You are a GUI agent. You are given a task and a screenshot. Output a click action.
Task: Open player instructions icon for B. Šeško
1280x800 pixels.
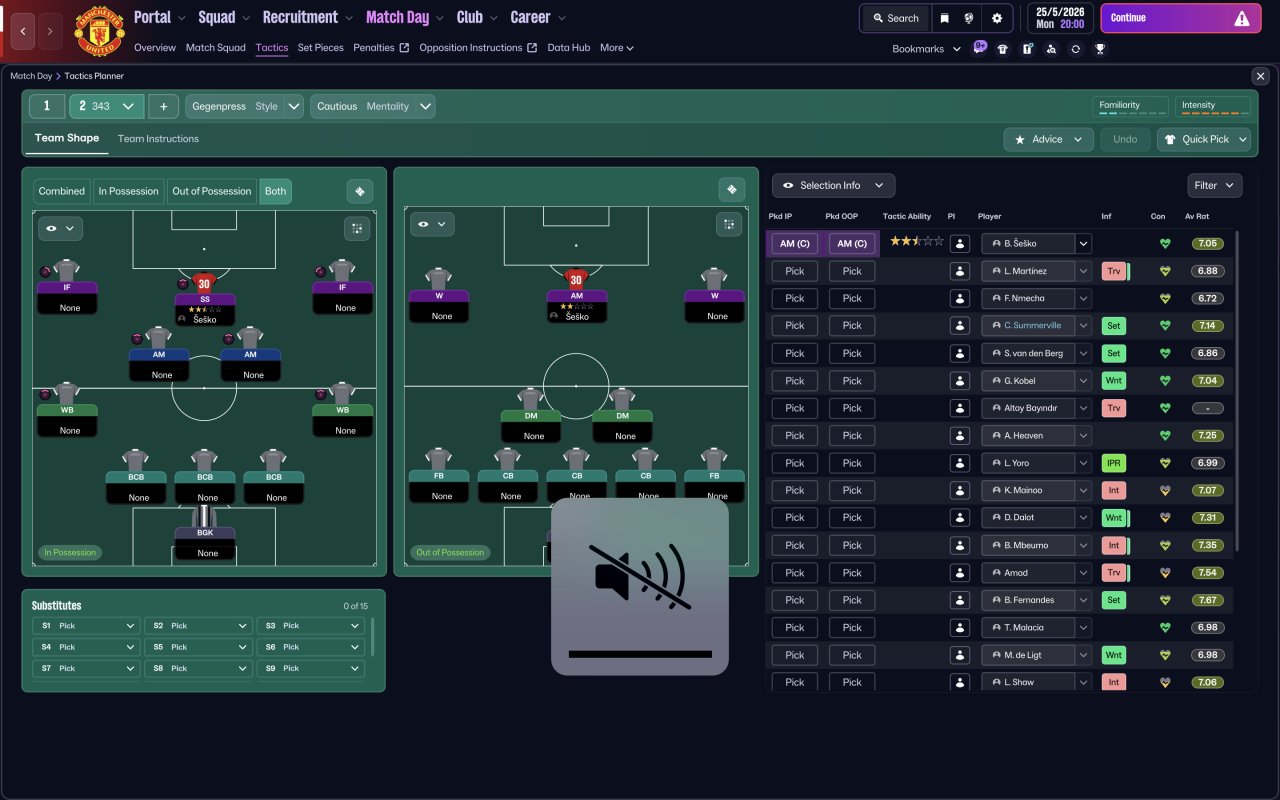click(x=960, y=243)
